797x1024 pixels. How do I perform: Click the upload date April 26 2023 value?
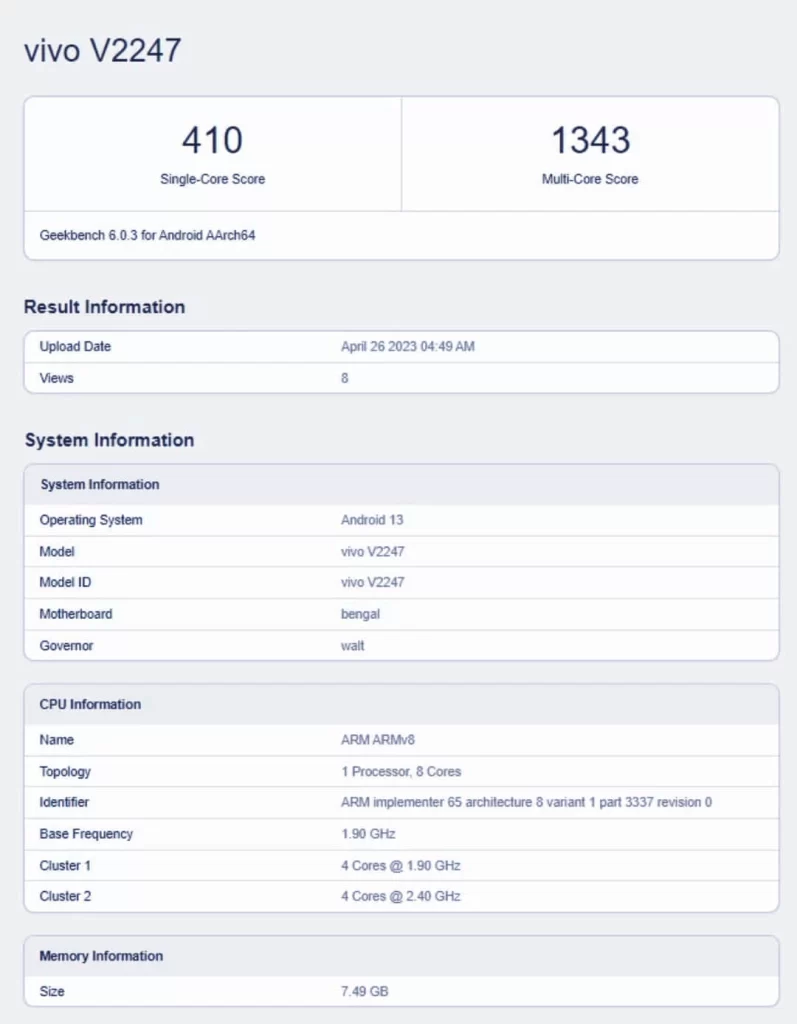click(x=408, y=347)
